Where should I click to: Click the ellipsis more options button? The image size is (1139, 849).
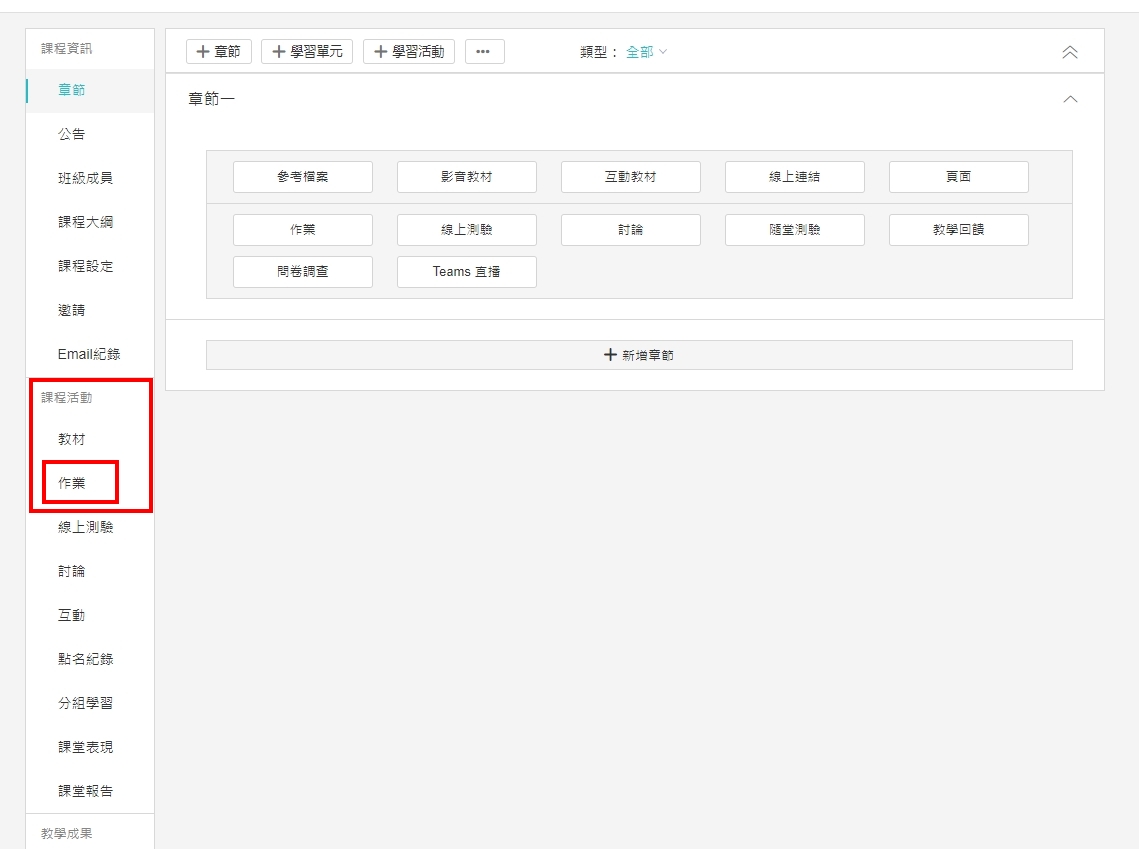[x=484, y=52]
